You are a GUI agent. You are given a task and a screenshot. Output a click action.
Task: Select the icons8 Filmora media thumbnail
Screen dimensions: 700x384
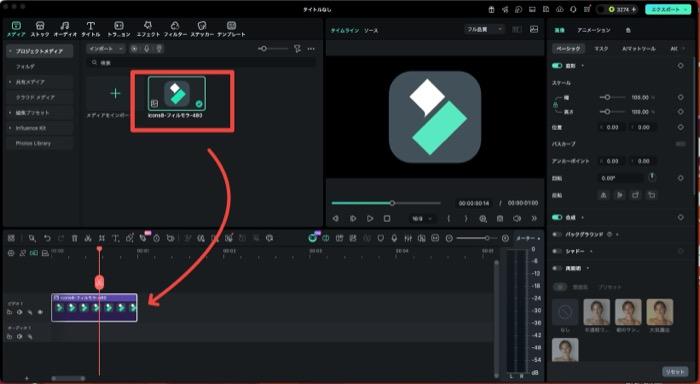click(177, 93)
